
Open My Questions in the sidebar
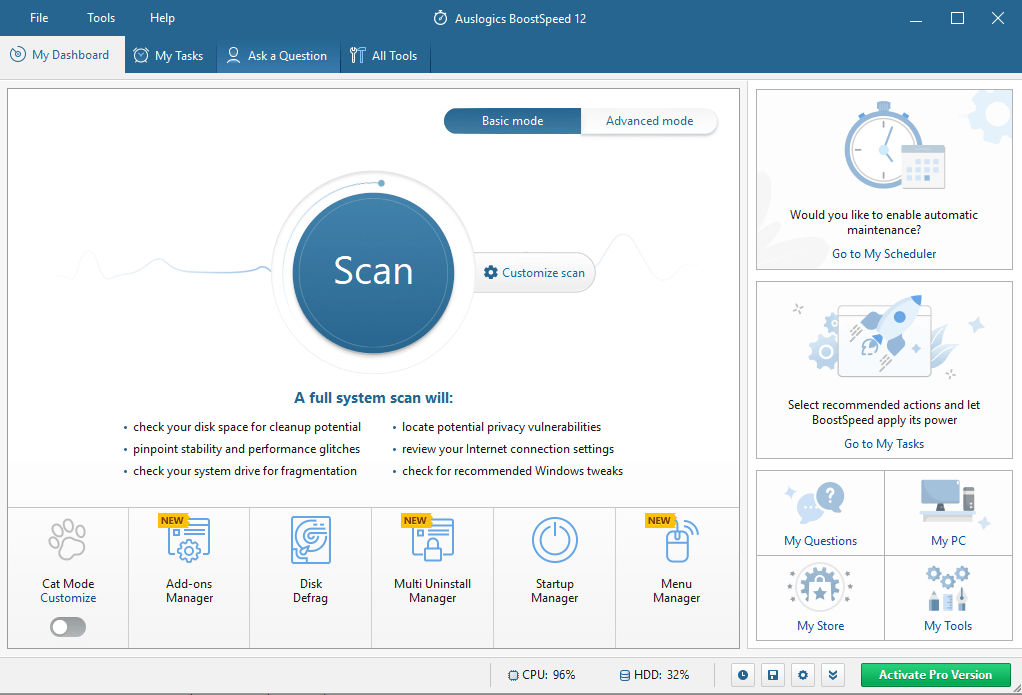(x=819, y=512)
